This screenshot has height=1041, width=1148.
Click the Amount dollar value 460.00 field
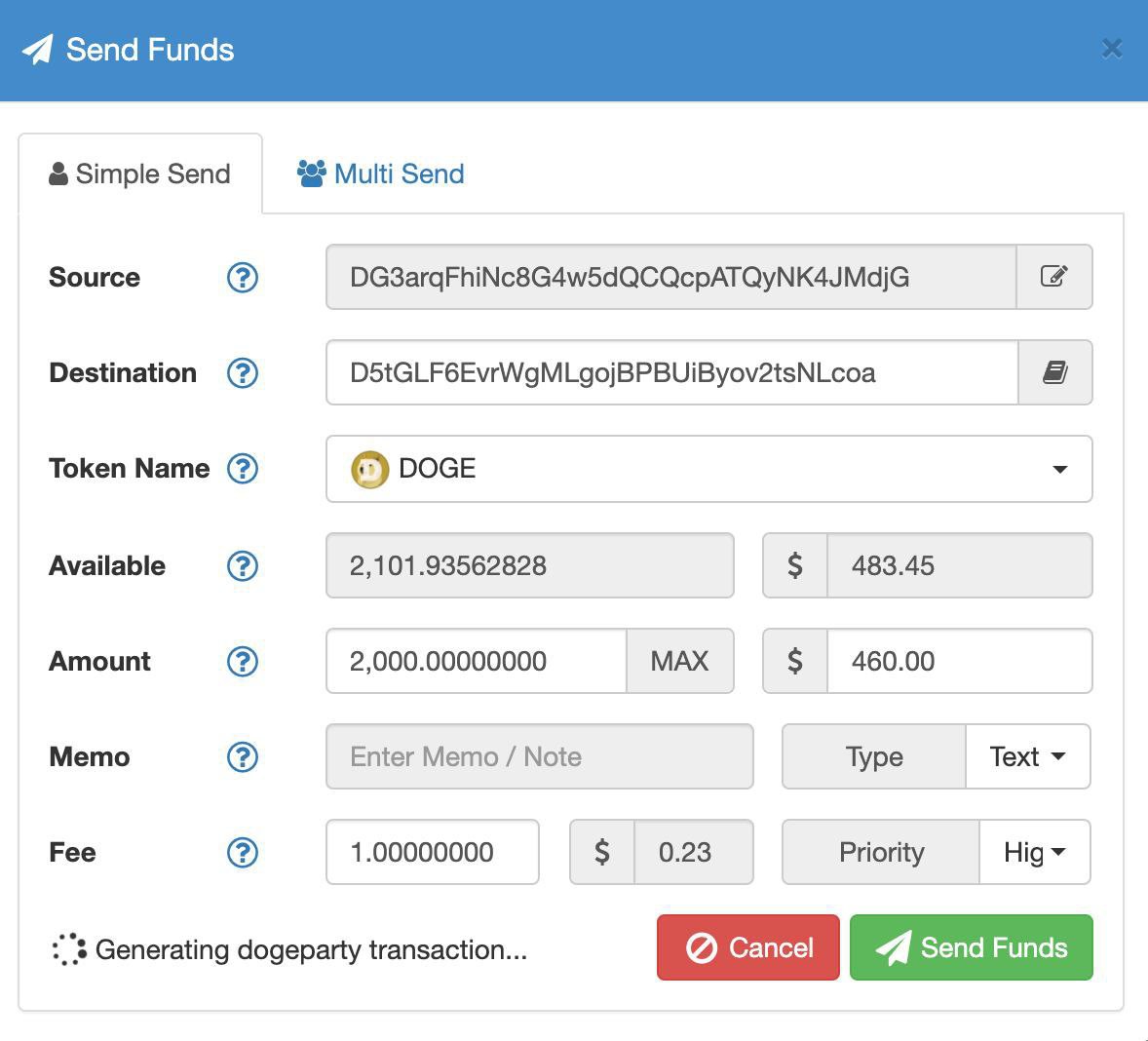point(959,661)
